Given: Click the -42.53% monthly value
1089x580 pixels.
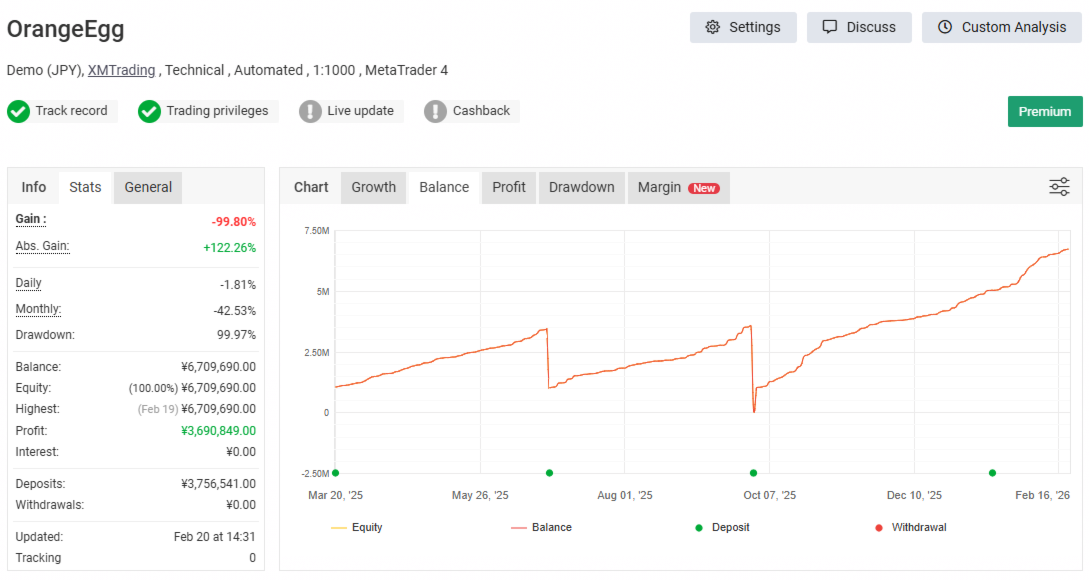Looking at the screenshot, I should pyautogui.click(x=235, y=310).
